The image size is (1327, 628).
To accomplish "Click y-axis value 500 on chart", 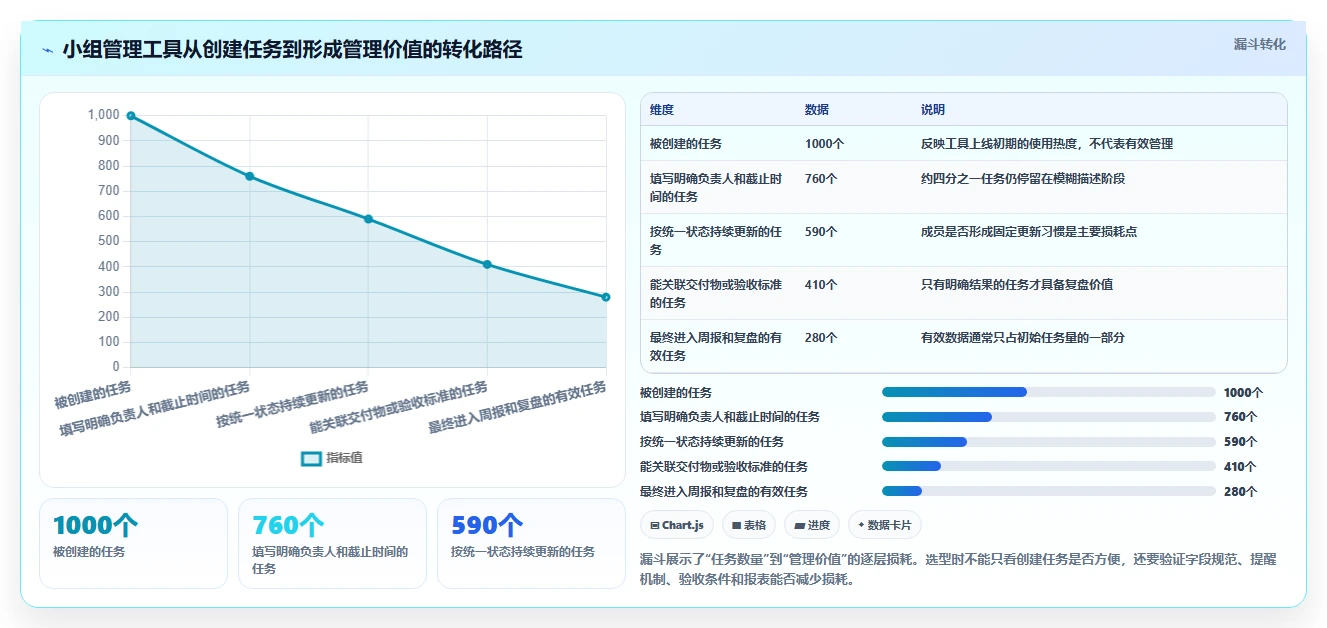I will pyautogui.click(x=107, y=241).
